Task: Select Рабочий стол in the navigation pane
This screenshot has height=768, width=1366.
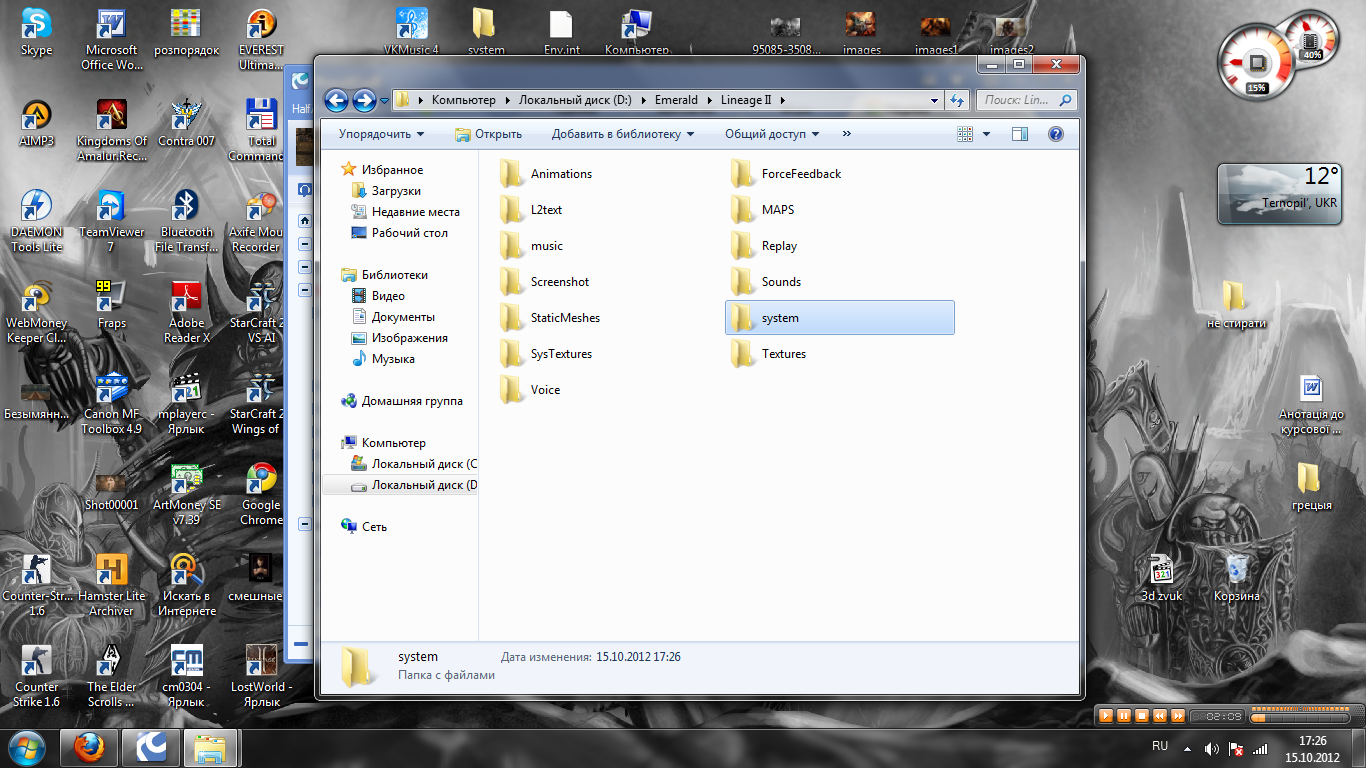Action: 399,233
